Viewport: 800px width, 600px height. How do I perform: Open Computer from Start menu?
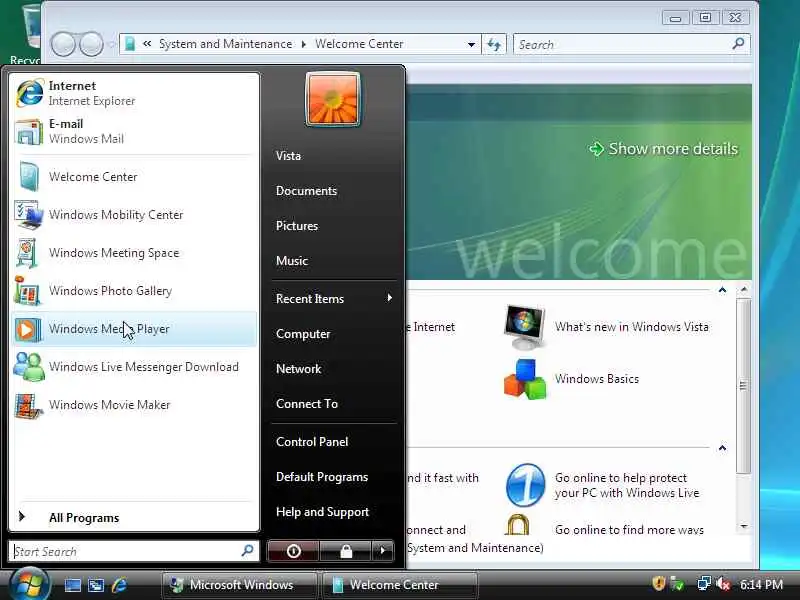coord(303,334)
